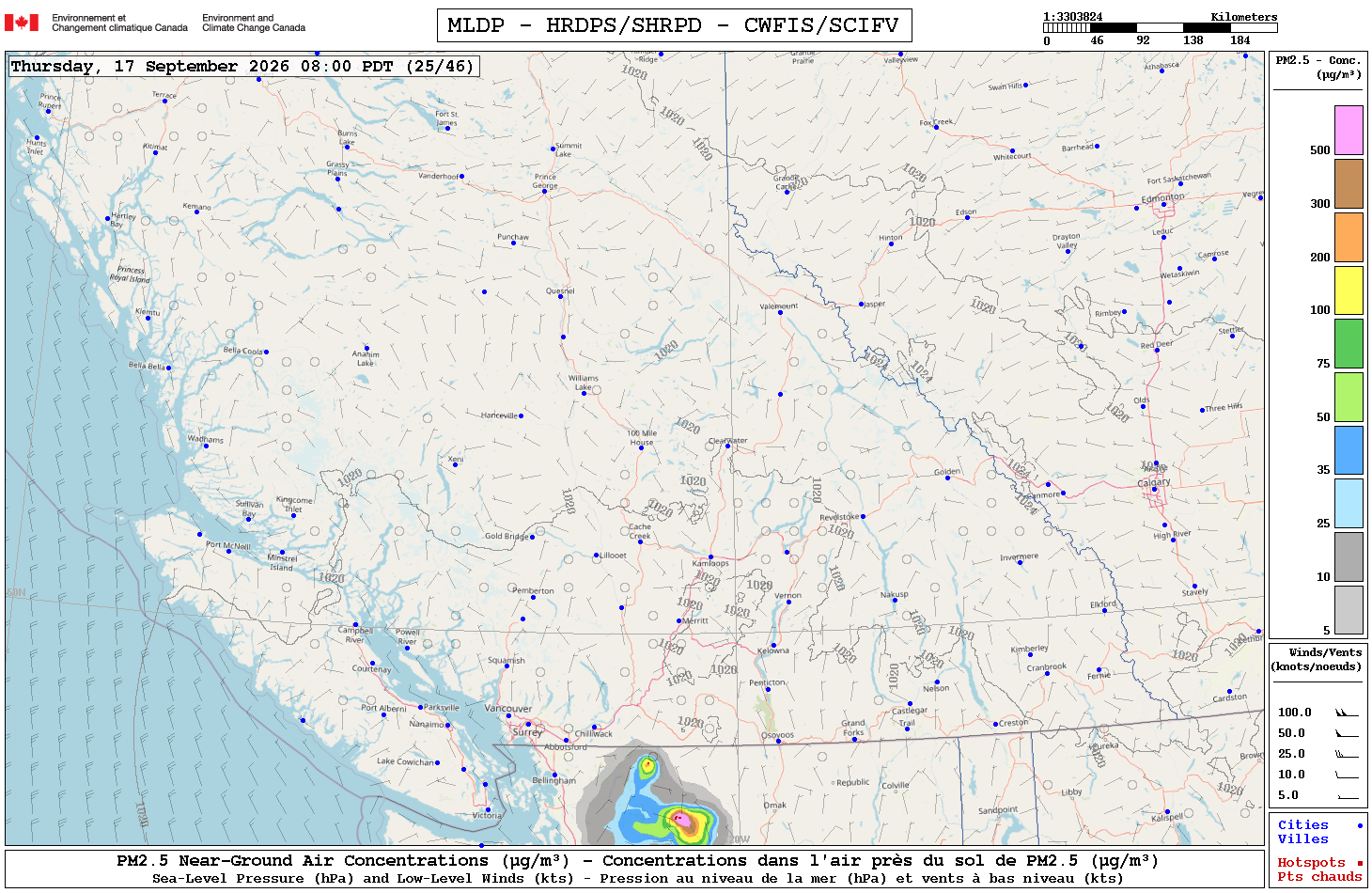The image size is (1372, 893).
Task: Select the yellow 100 legend color box
Action: [1349, 290]
